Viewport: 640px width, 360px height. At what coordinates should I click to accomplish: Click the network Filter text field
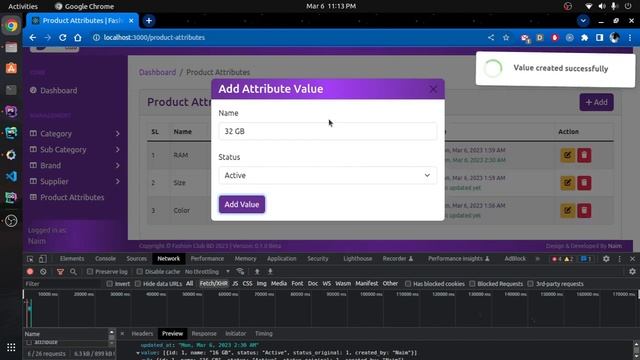coord(63,284)
